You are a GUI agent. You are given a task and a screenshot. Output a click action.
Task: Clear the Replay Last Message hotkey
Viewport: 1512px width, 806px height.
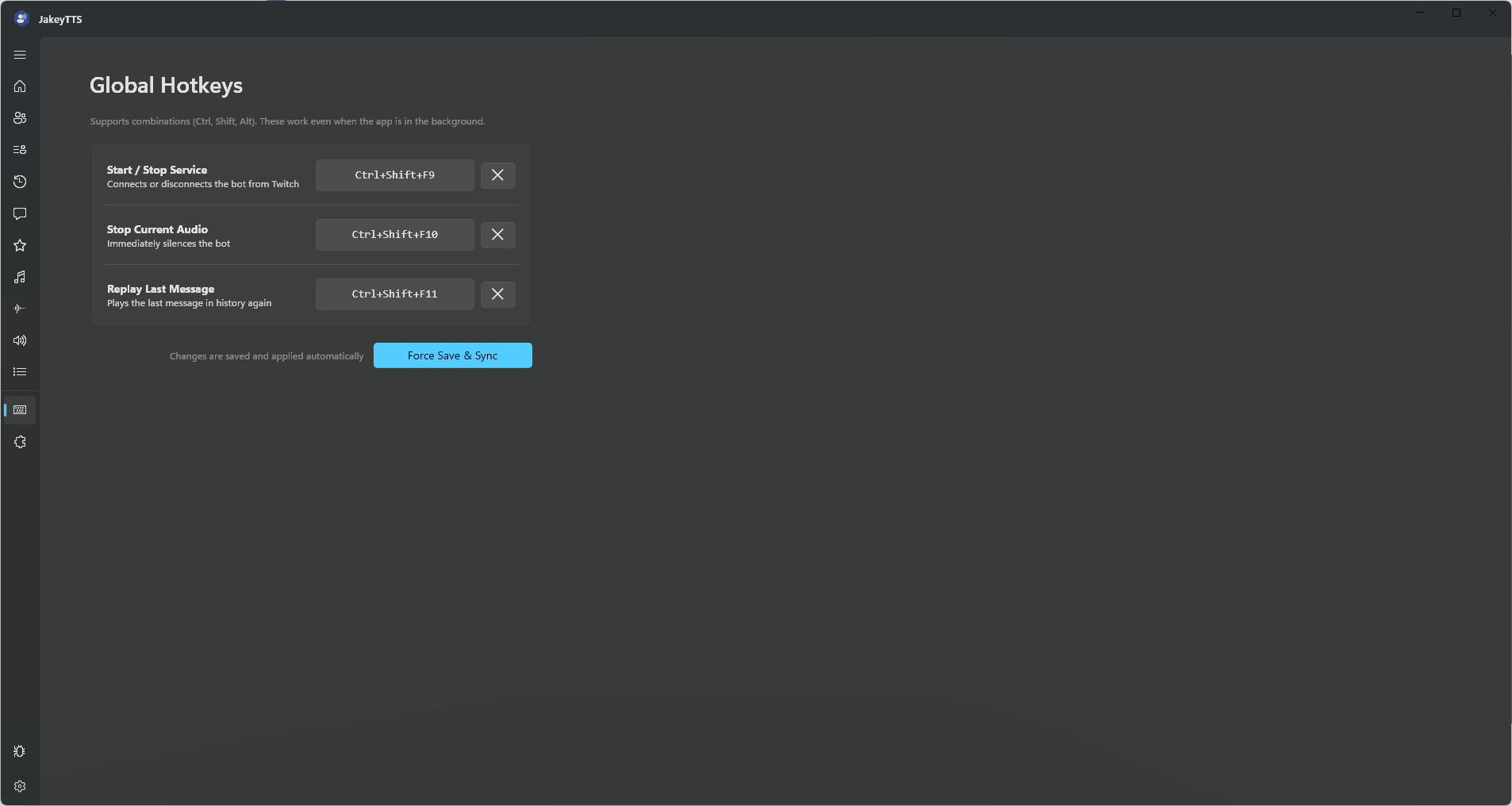(497, 294)
